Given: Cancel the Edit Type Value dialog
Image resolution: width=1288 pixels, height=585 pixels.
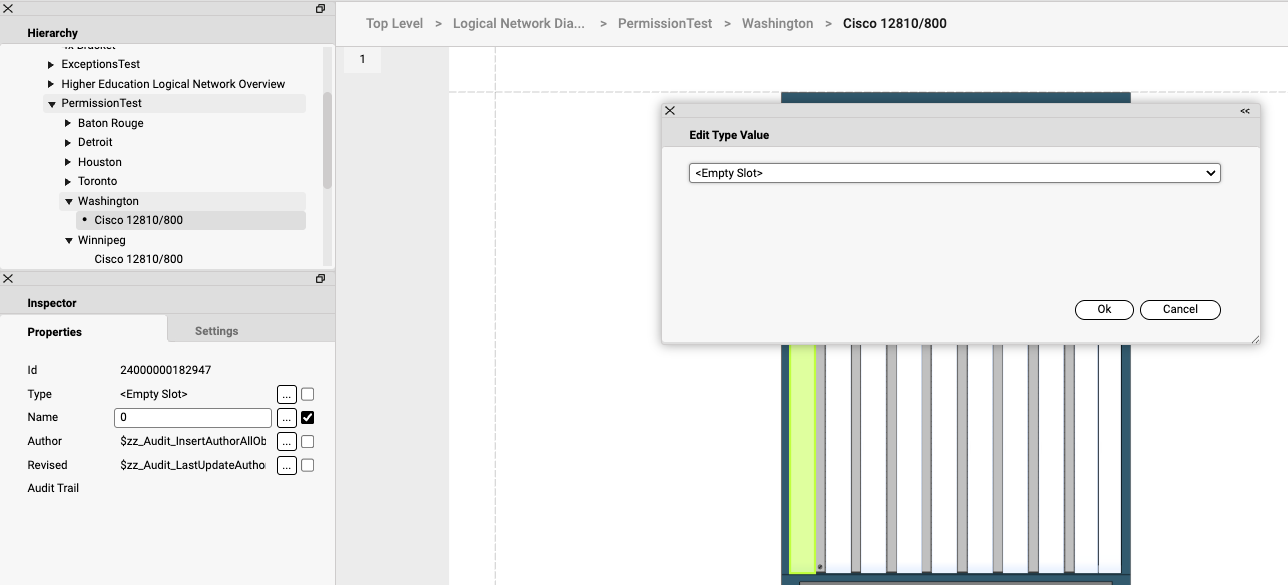Looking at the screenshot, I should point(1180,310).
